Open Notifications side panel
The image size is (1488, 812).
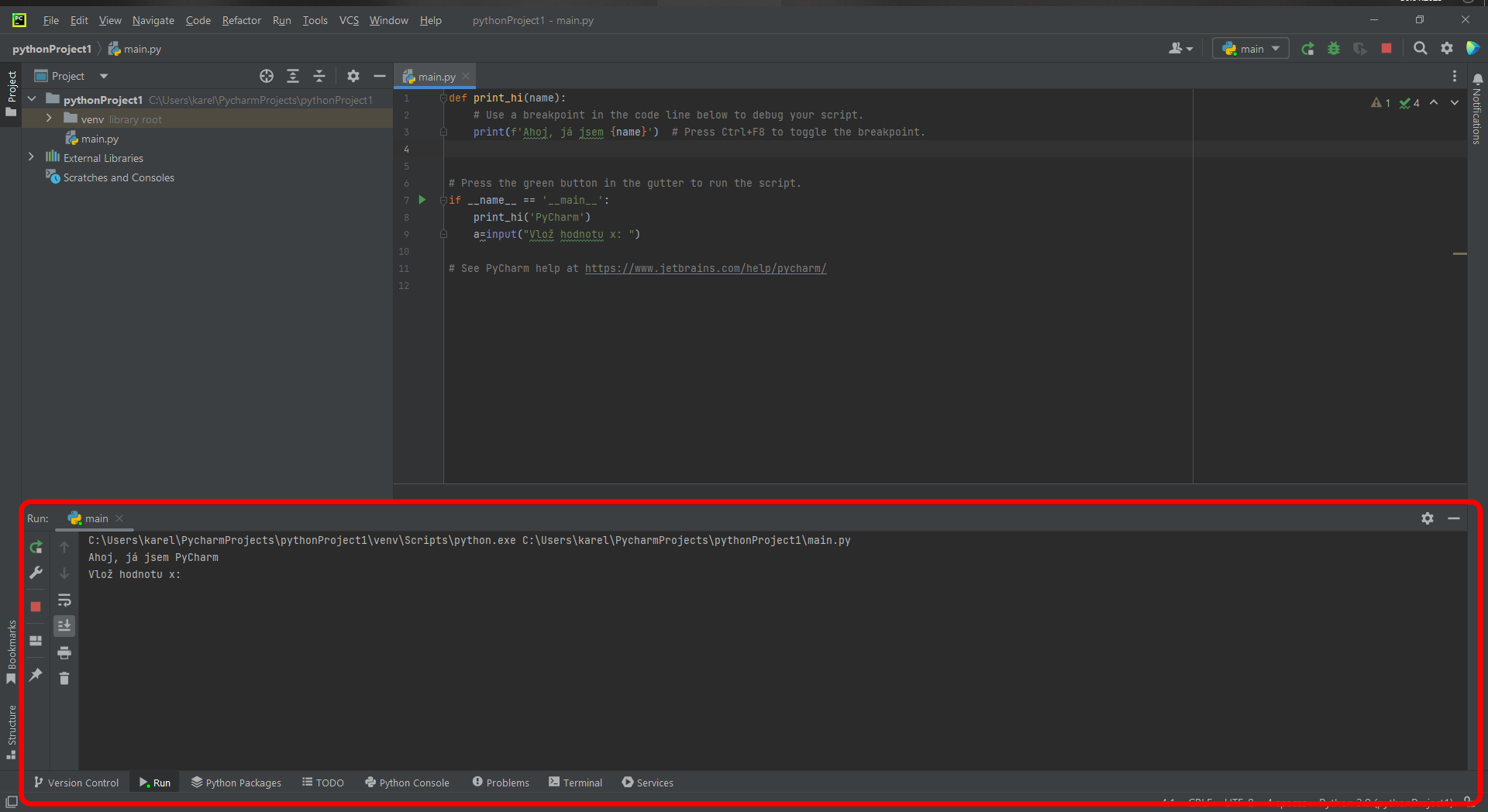point(1477,108)
